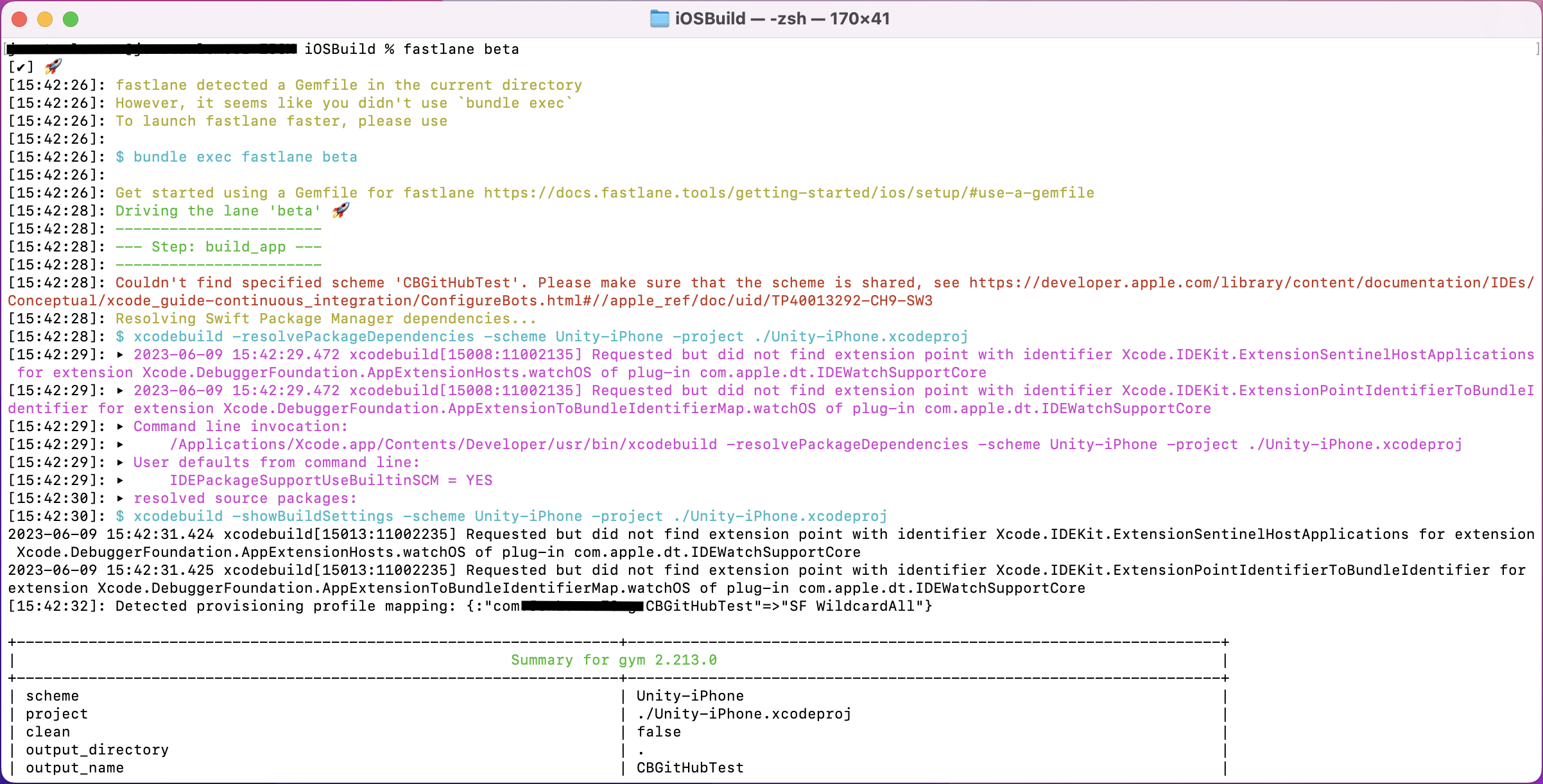
Task: Click the triangle before 'IDEPackageSupportUseBuiltinSCM = YES'
Action: pos(120,481)
